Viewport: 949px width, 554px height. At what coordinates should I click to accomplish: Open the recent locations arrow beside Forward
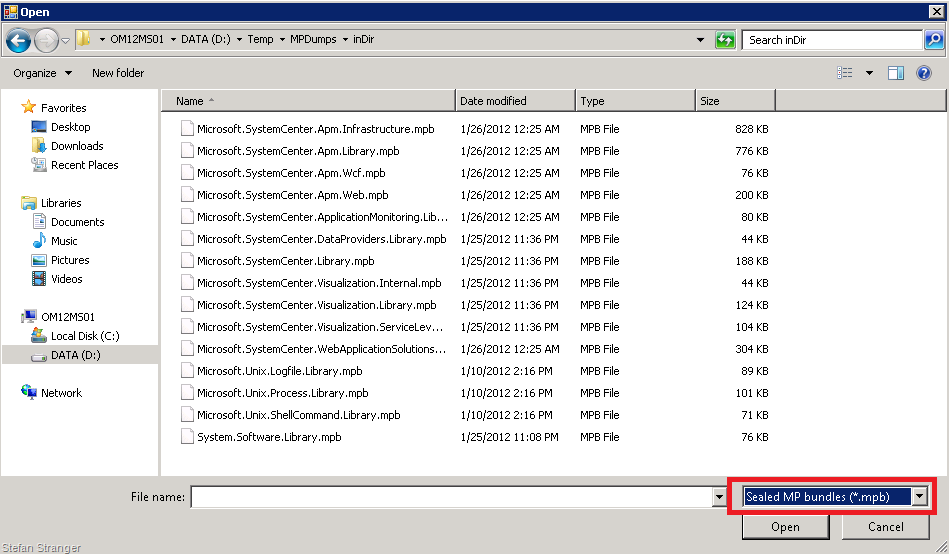(65, 41)
